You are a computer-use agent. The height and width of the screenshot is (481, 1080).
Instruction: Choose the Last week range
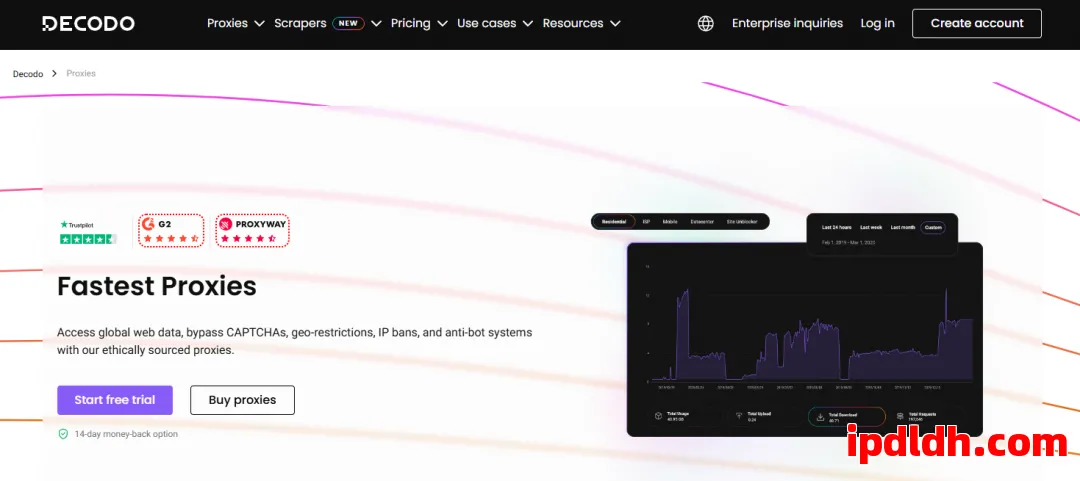tap(871, 227)
